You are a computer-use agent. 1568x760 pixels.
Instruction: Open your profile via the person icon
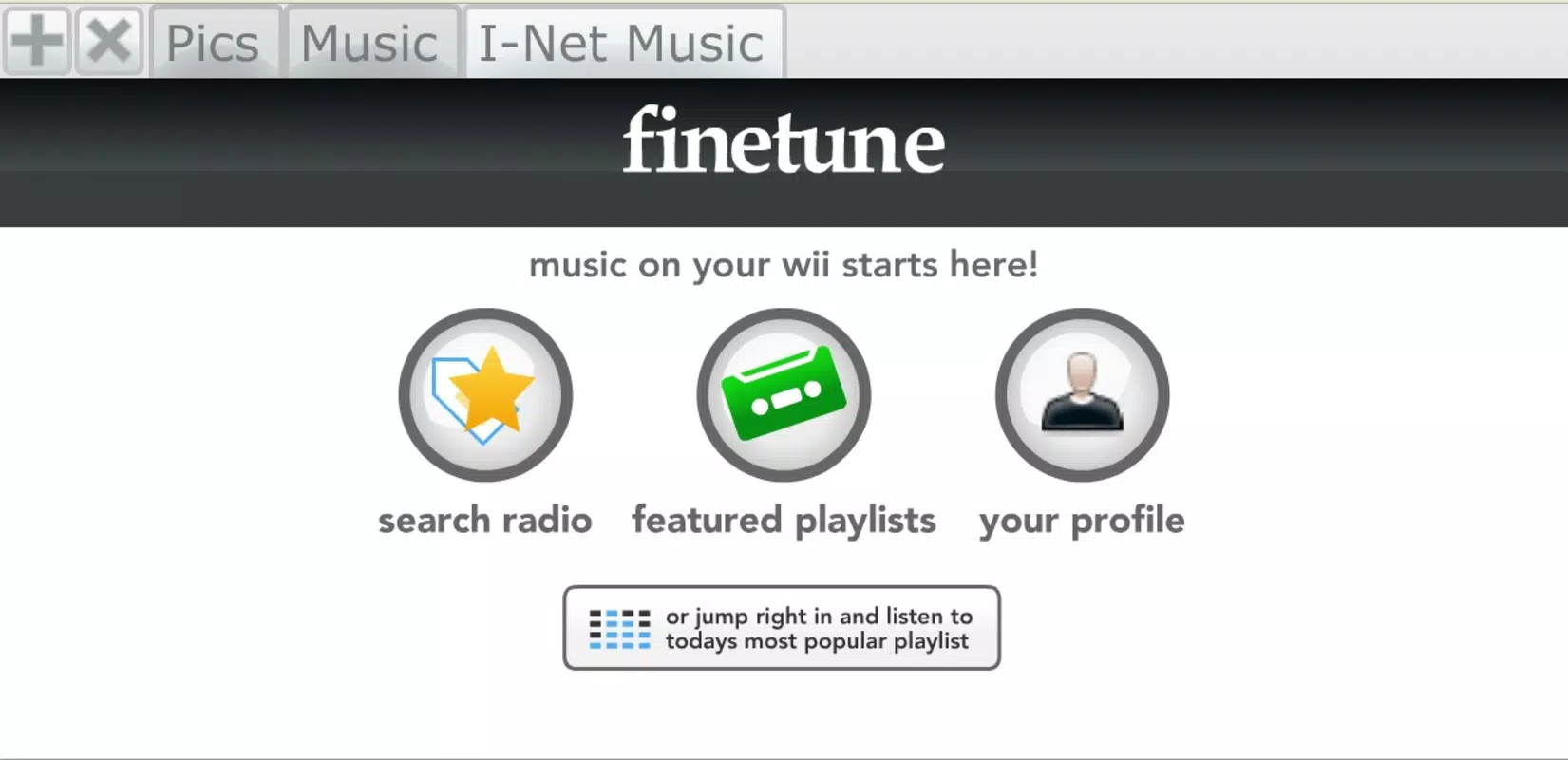(x=1082, y=394)
